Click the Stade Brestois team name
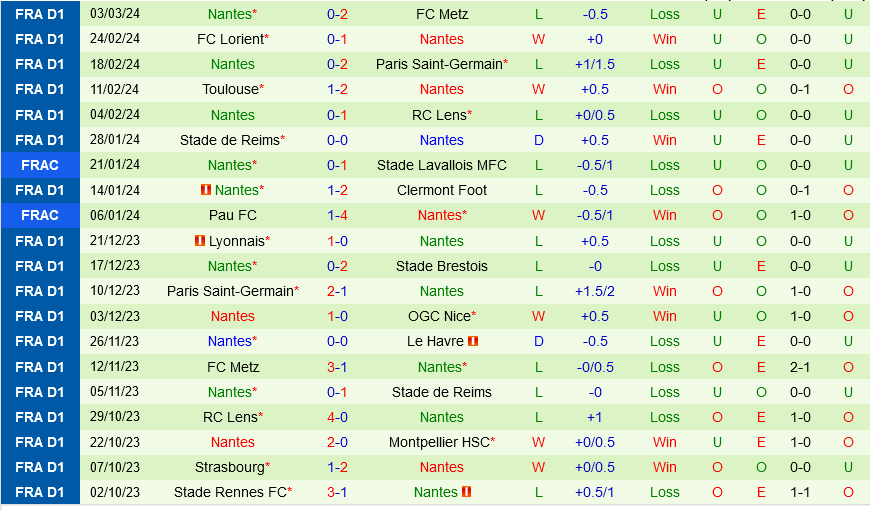The width and height of the screenshot is (870, 511). (442, 266)
